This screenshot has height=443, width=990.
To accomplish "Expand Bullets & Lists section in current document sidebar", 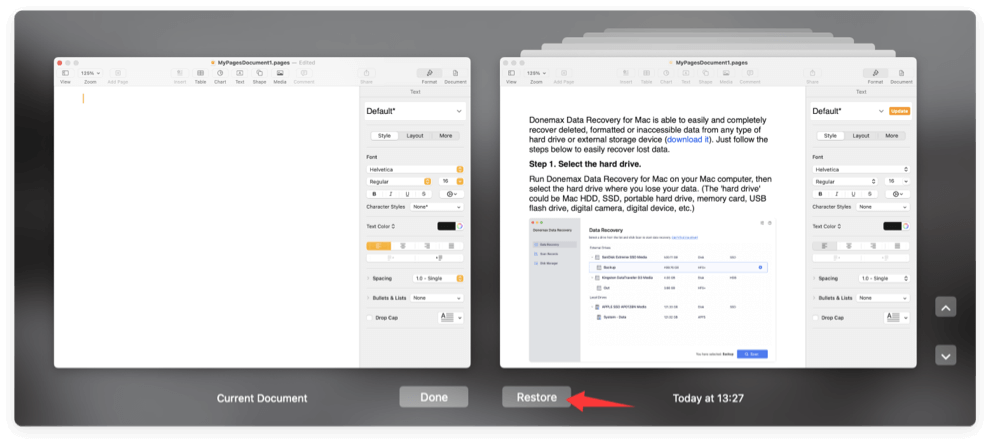I will 369,298.
